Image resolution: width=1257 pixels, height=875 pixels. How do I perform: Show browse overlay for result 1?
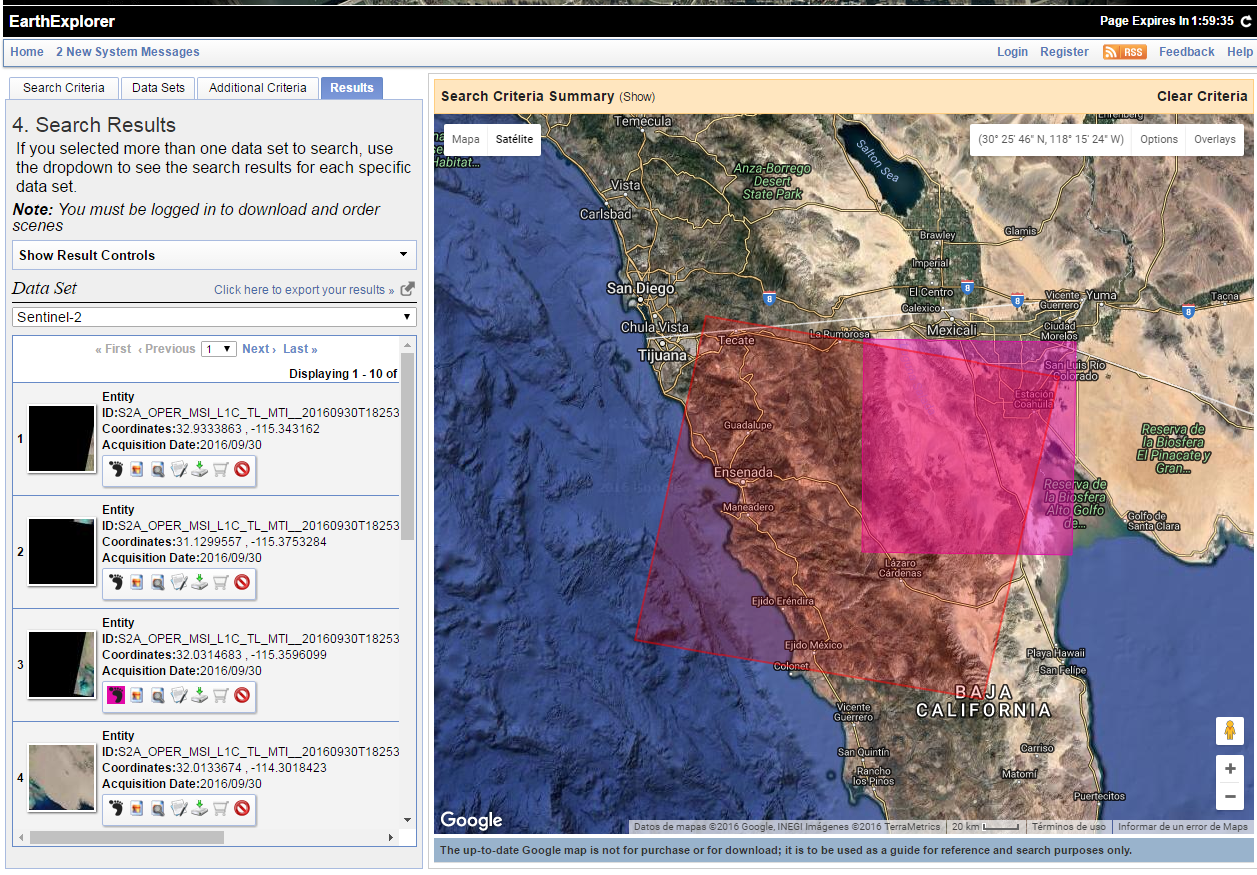137,469
